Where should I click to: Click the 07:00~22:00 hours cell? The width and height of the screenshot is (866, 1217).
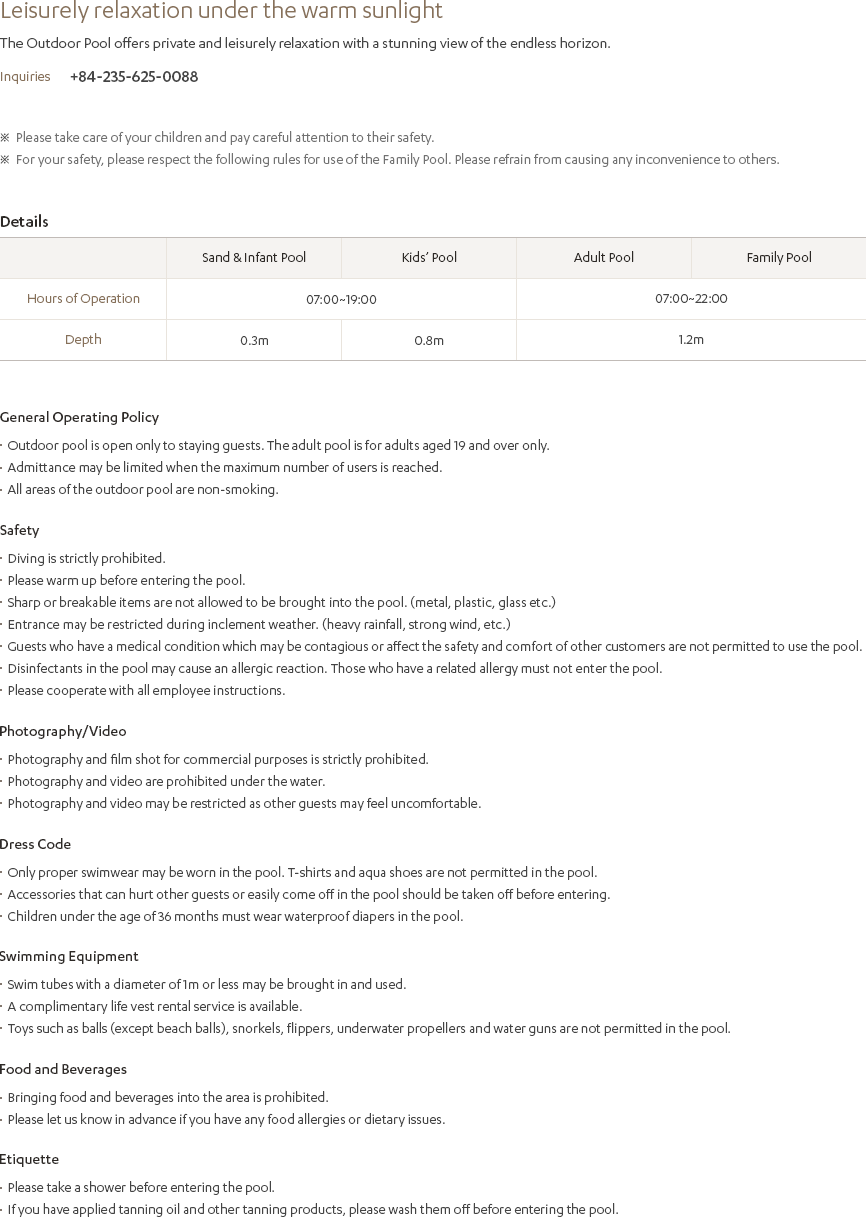point(691,299)
